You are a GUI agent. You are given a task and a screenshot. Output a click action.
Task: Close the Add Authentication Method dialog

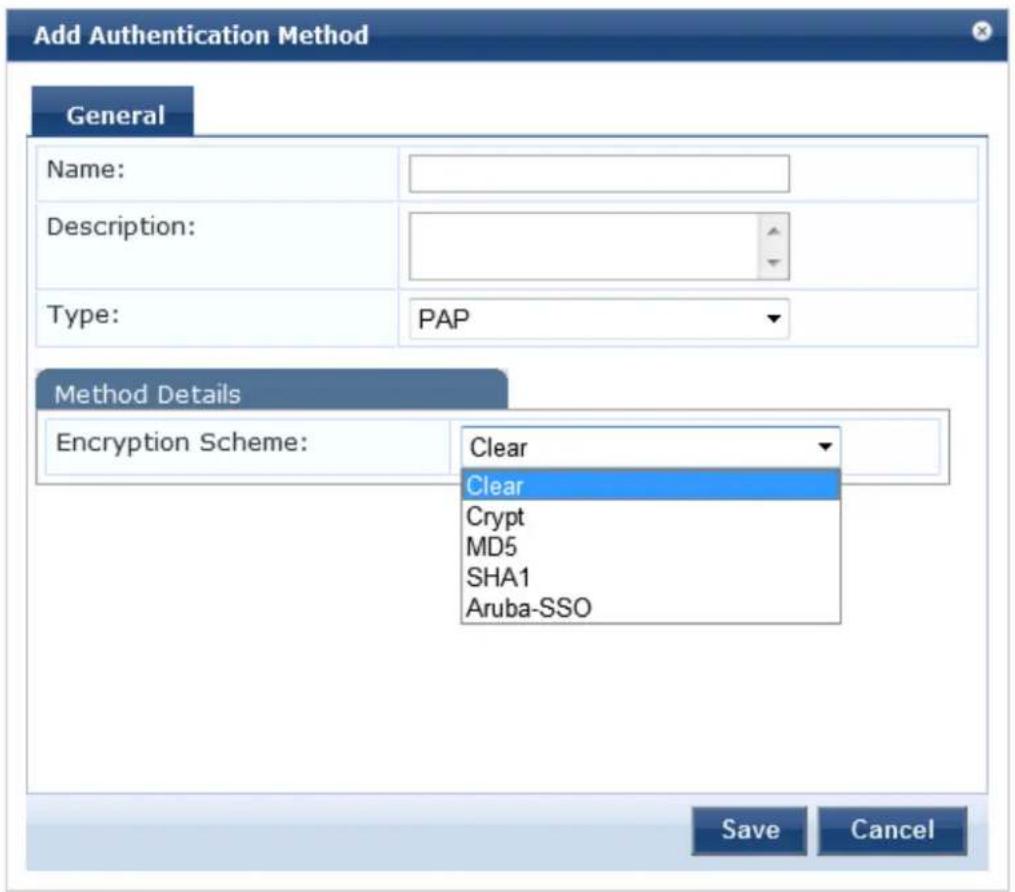pyautogui.click(x=981, y=31)
